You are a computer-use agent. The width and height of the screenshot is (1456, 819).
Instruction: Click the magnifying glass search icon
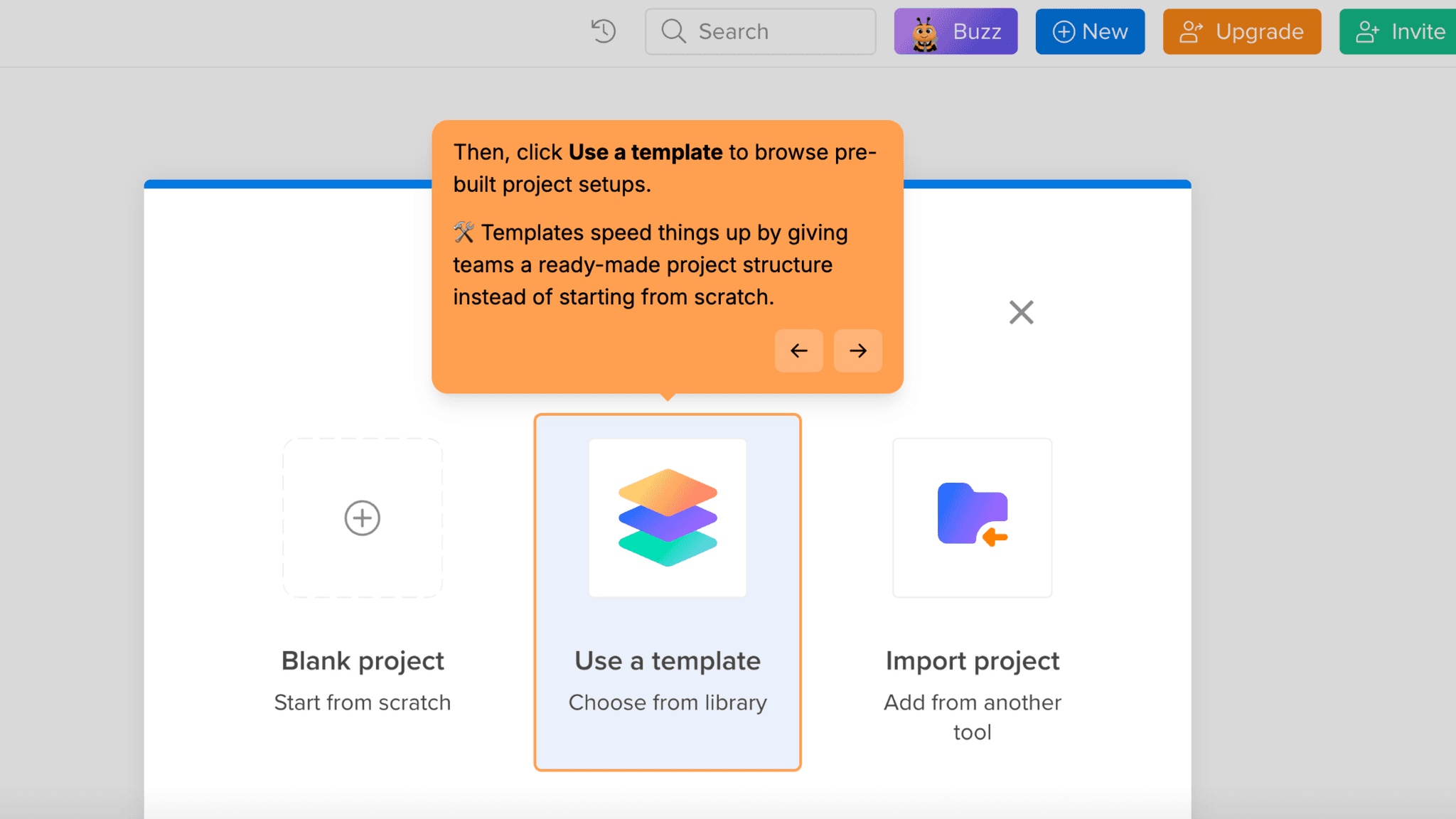(673, 31)
